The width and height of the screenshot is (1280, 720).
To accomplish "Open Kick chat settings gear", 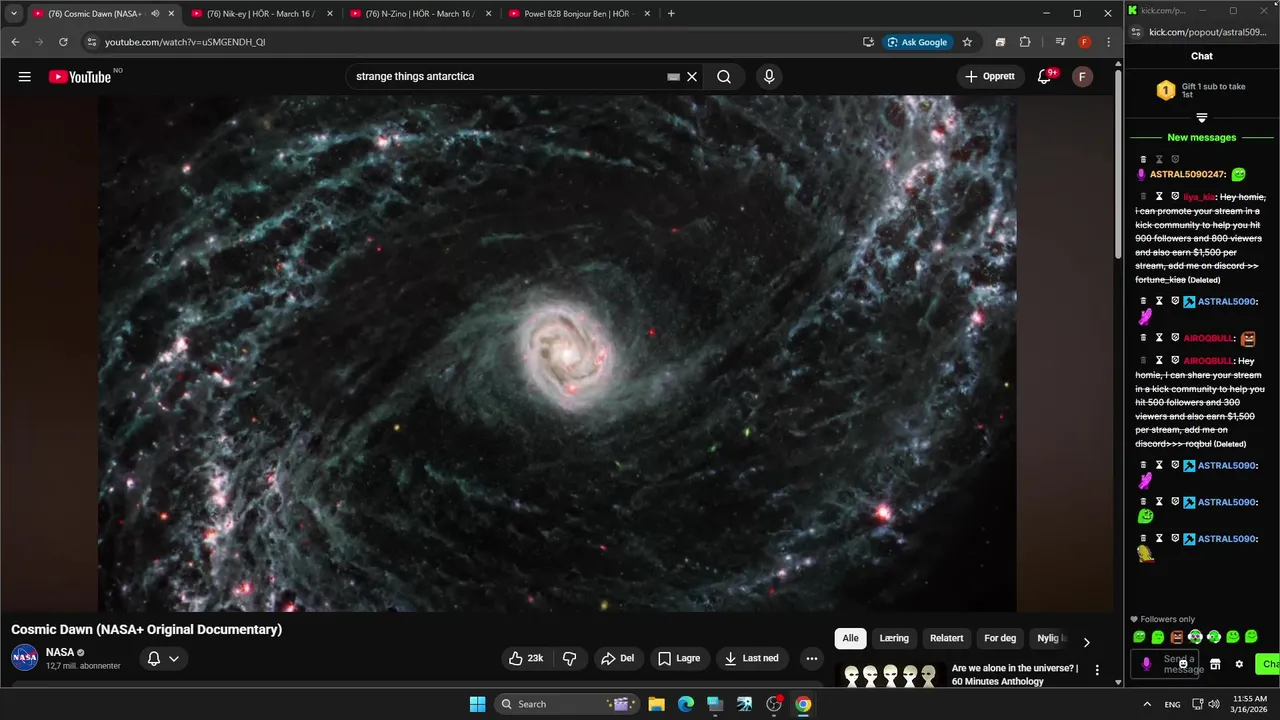I will click(1239, 664).
